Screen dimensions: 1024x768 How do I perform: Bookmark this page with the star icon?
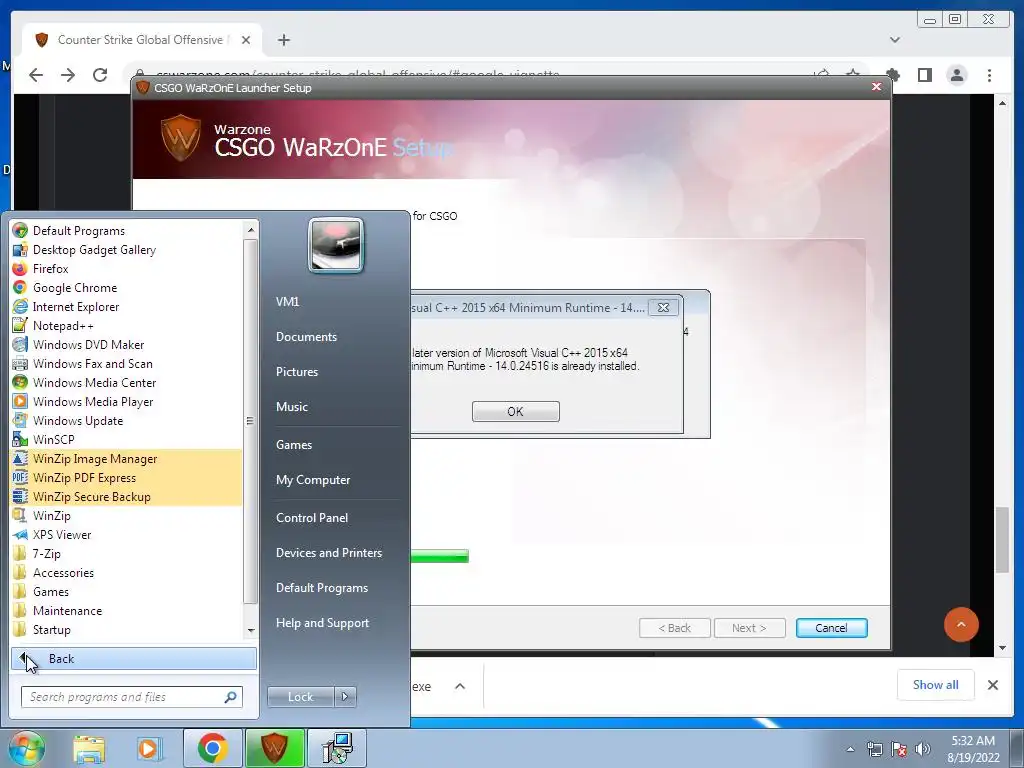853,74
